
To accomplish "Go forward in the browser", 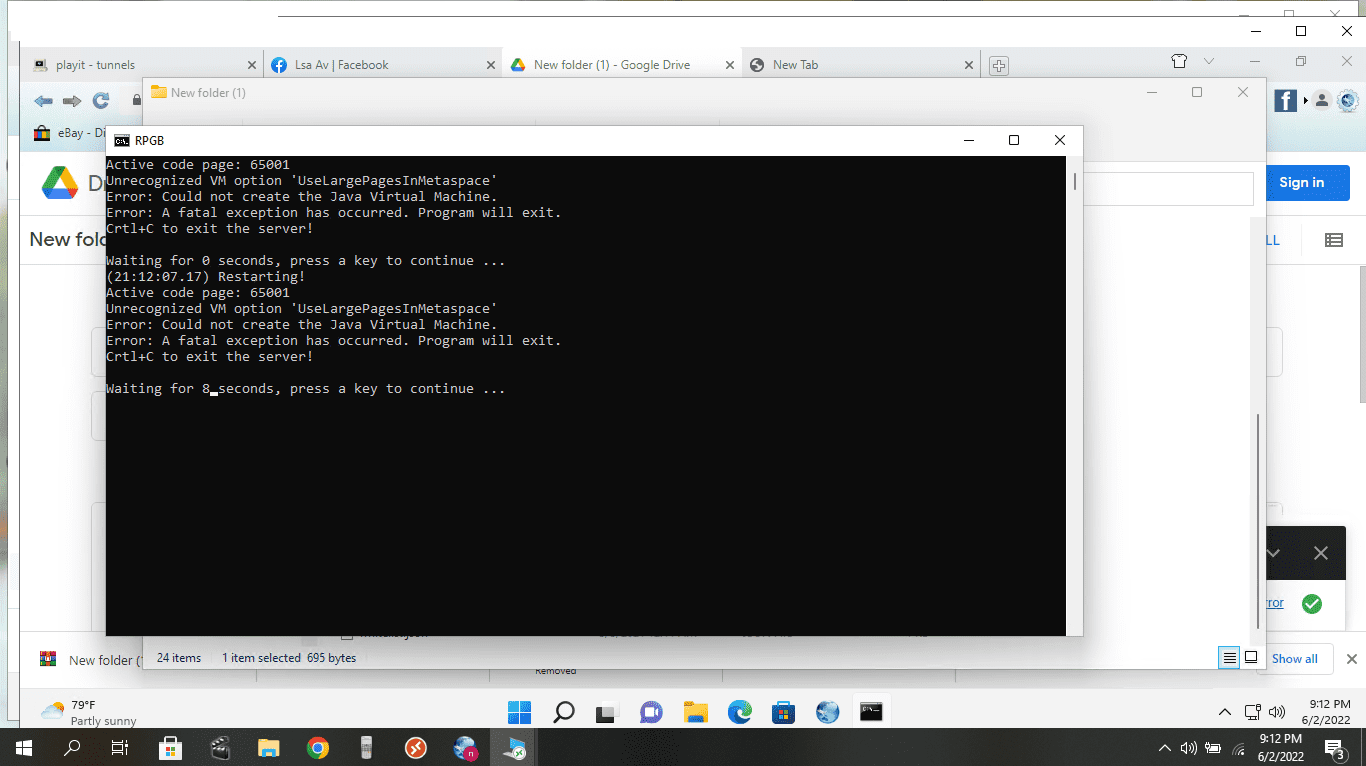I will 72,101.
